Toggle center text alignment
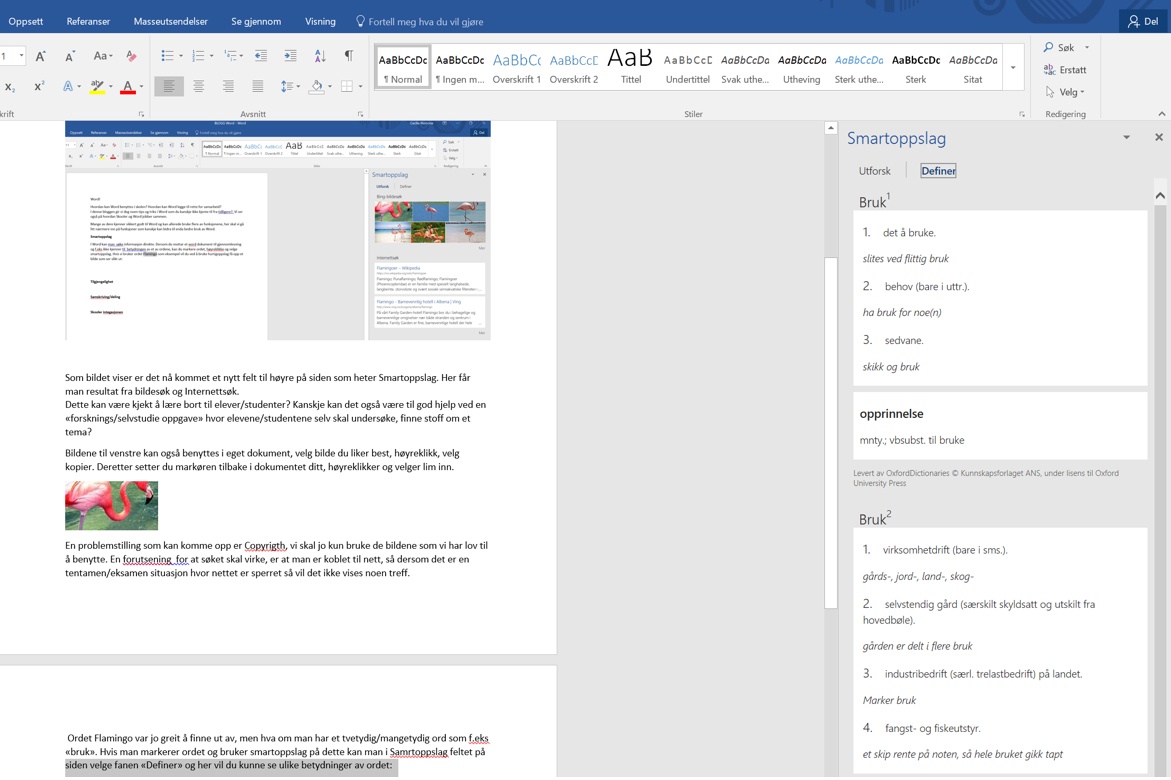The image size is (1171, 780). [x=198, y=86]
